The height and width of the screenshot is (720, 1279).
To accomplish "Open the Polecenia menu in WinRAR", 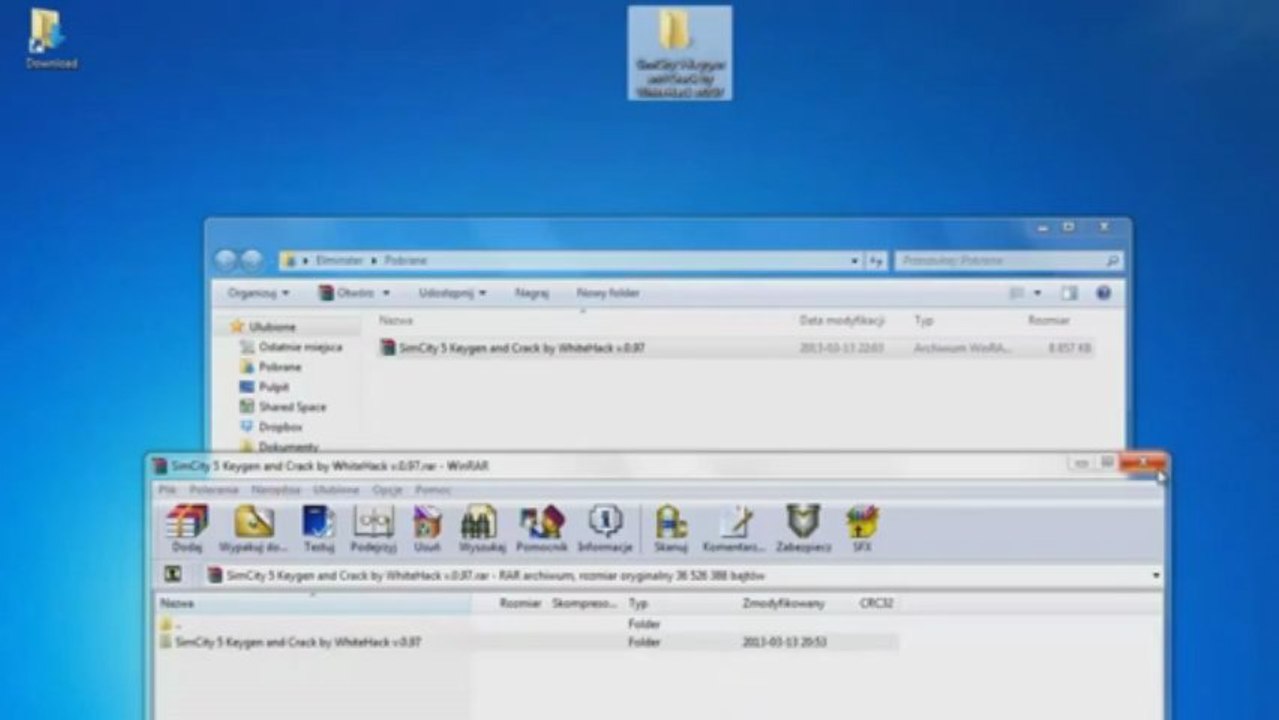I will [214, 490].
